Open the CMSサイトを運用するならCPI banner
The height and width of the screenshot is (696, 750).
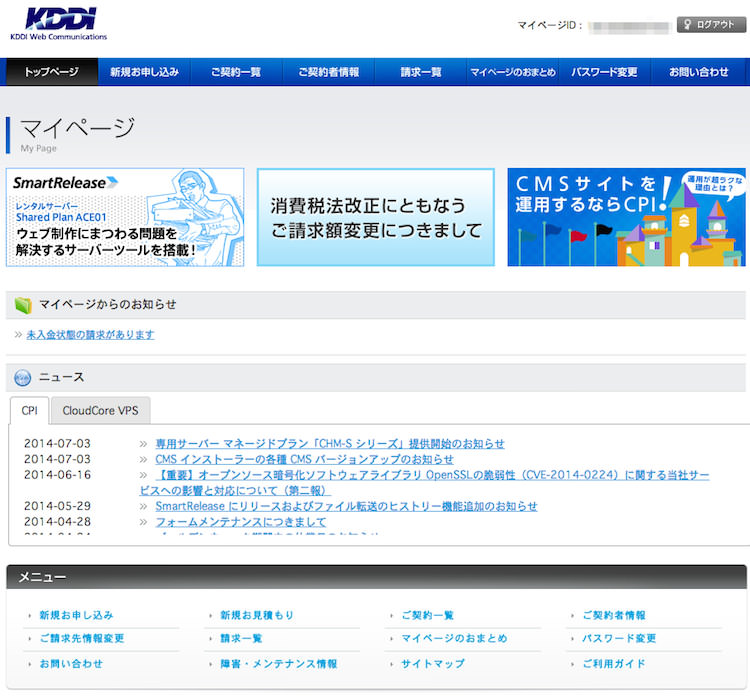627,217
